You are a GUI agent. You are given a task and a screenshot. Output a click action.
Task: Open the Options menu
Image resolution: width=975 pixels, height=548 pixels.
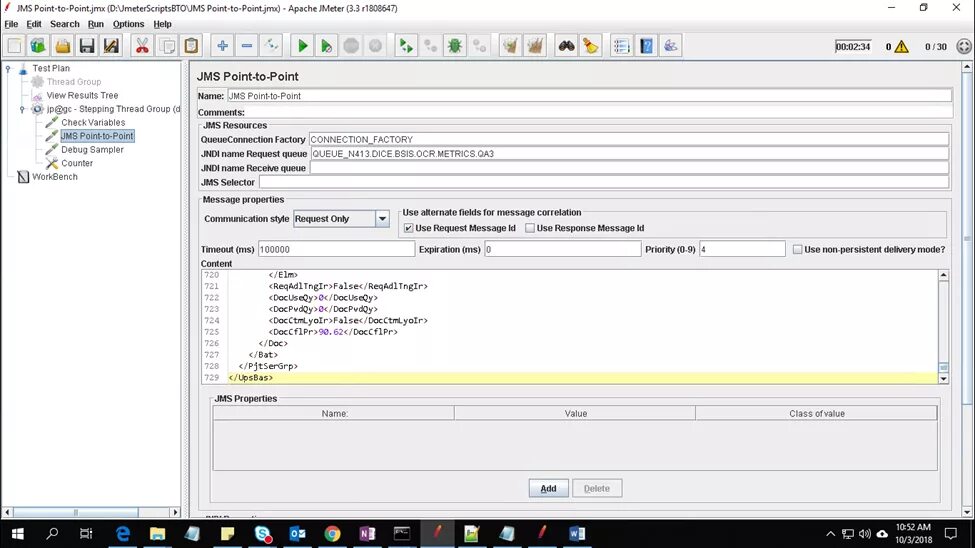click(128, 24)
